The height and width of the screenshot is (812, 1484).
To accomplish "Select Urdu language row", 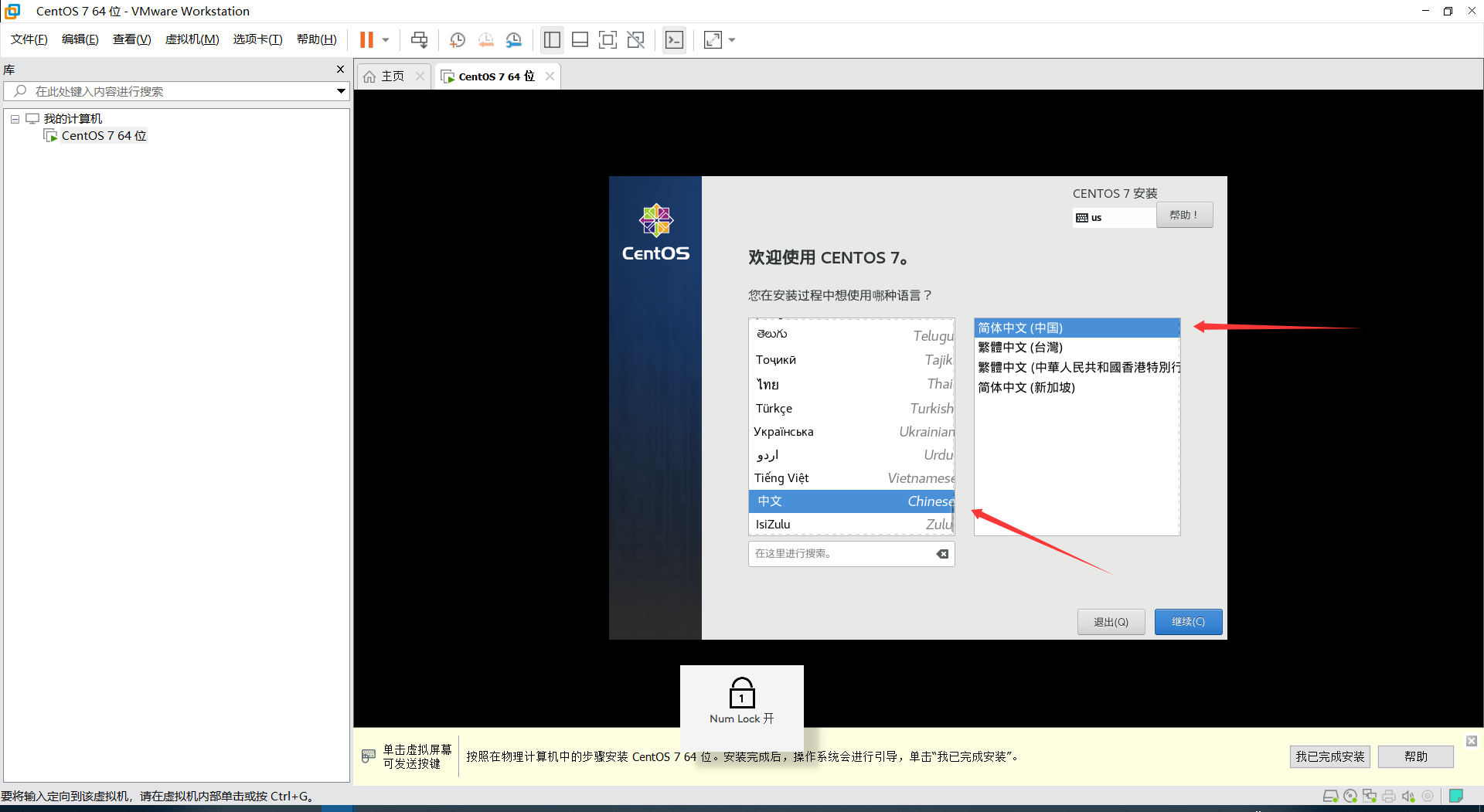I will (x=852, y=454).
